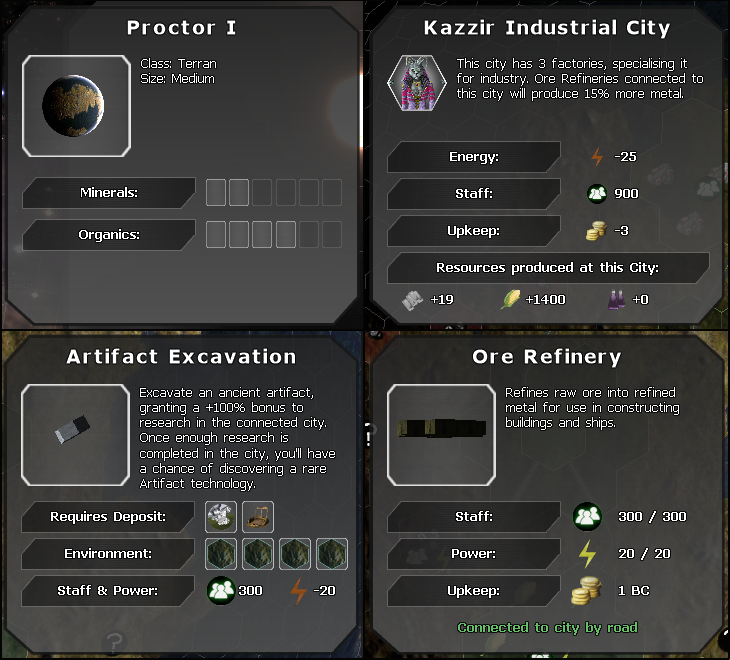730x660 pixels.
Task: Click the Resources produced at this City header
Action: [548, 268]
